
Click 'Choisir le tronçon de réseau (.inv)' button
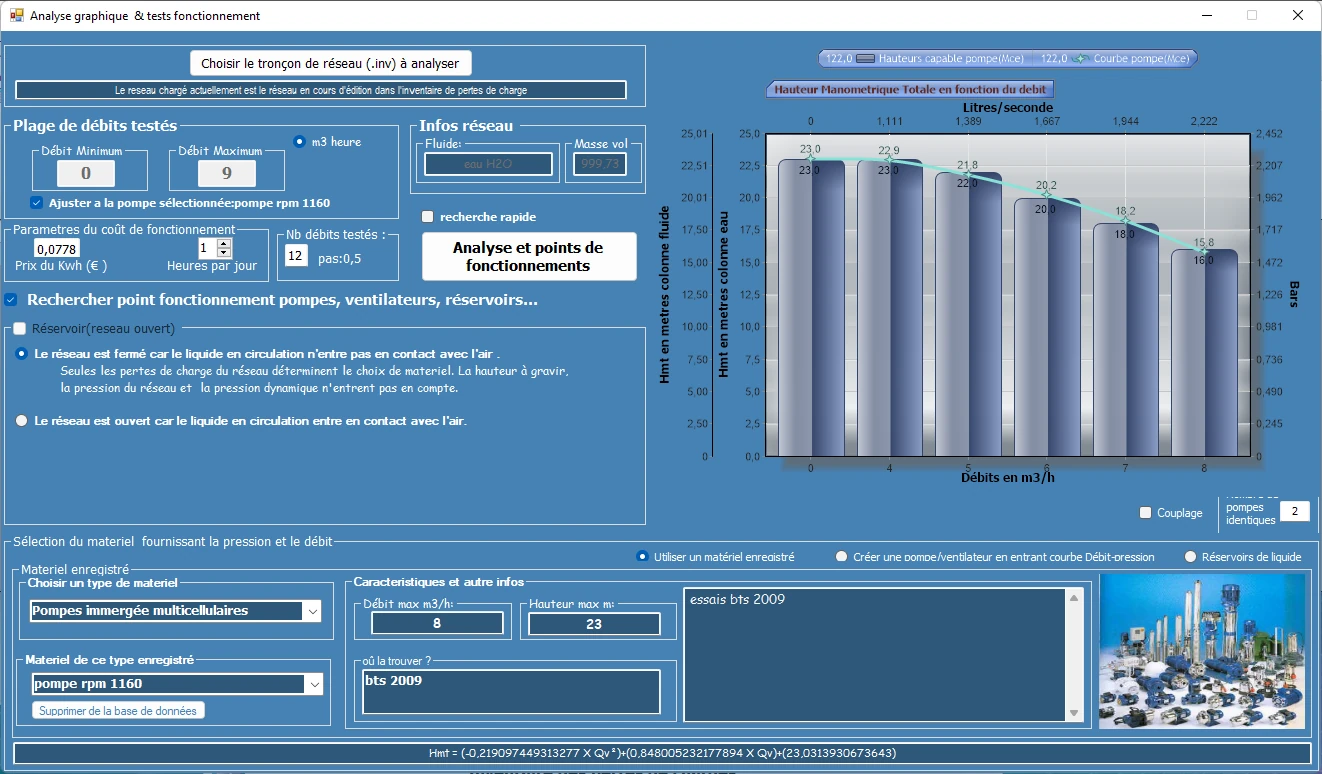tap(330, 63)
